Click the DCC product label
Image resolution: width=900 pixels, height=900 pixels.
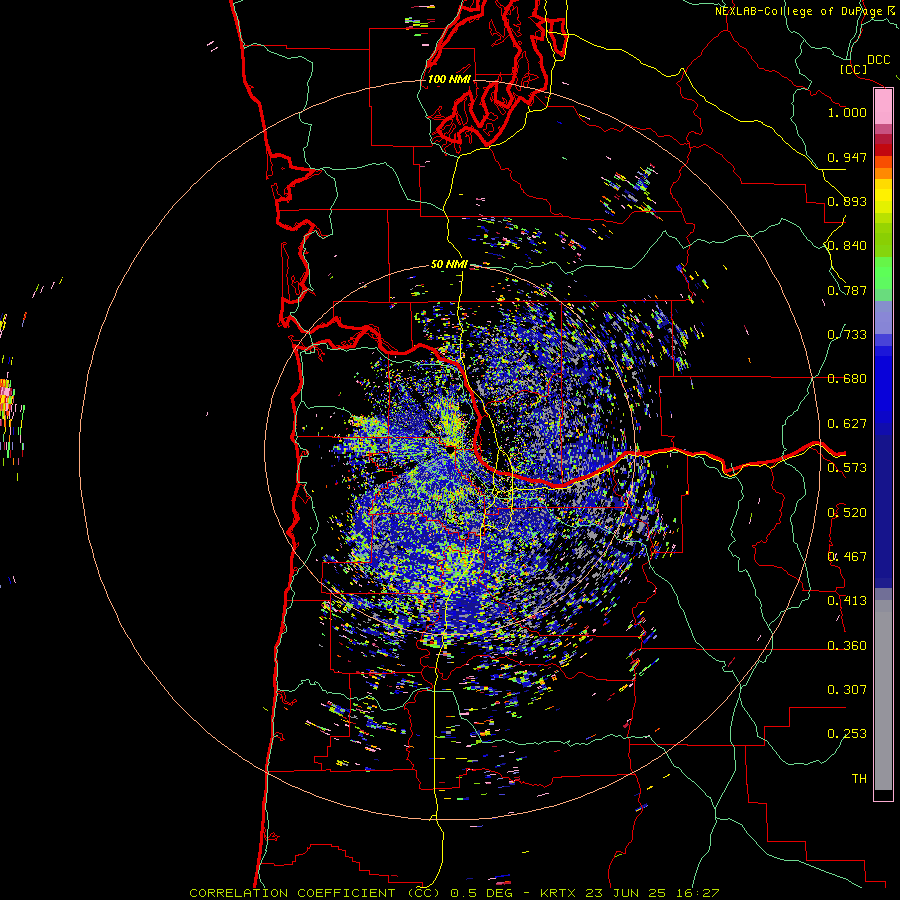(x=878, y=60)
